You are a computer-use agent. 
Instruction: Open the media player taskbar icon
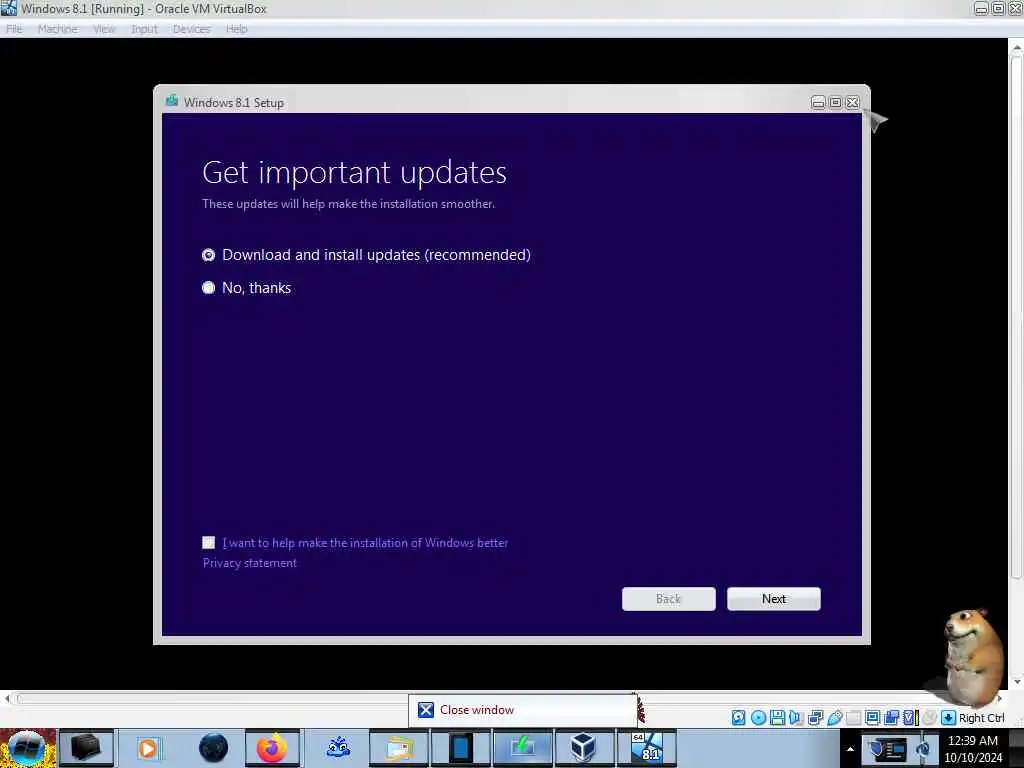pyautogui.click(x=148, y=748)
